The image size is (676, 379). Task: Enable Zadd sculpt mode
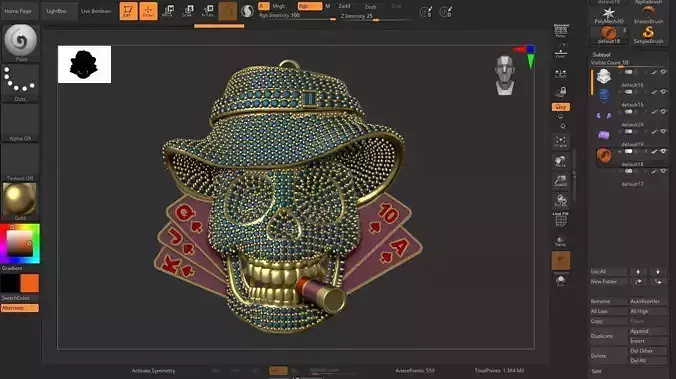point(344,6)
